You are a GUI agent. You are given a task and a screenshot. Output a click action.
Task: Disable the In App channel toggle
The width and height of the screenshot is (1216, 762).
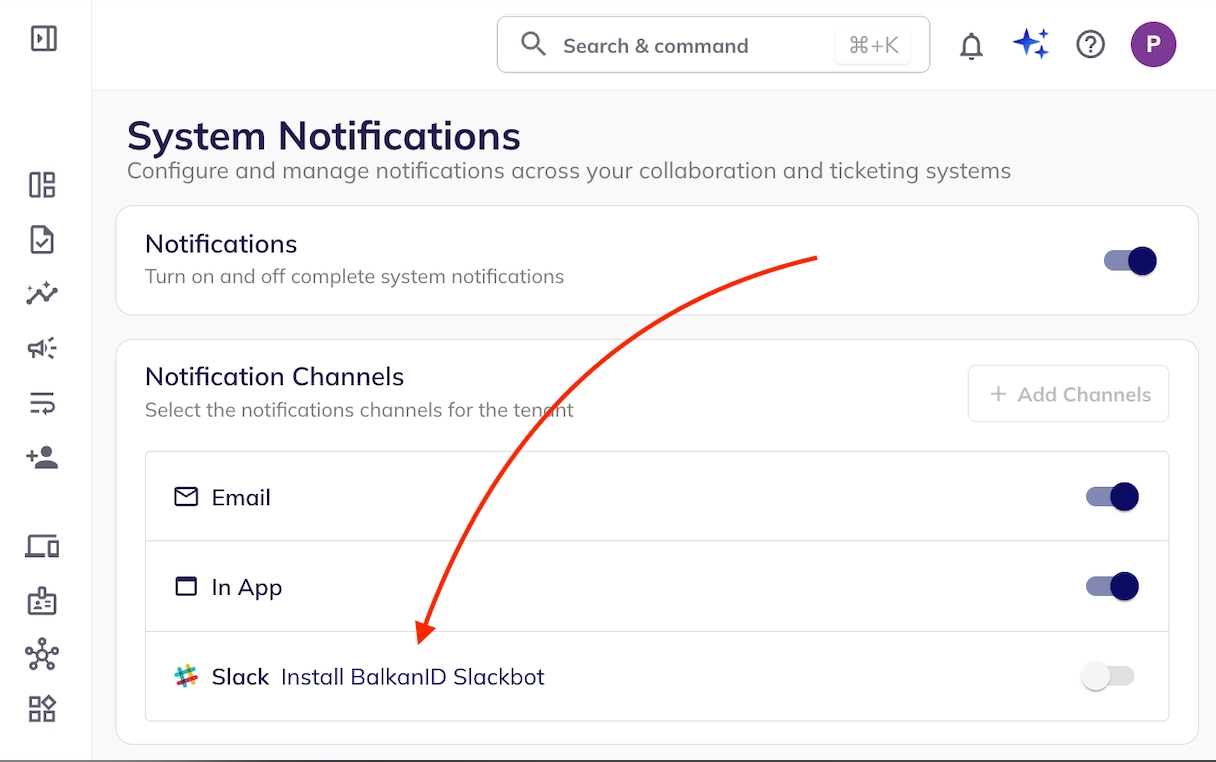1112,587
